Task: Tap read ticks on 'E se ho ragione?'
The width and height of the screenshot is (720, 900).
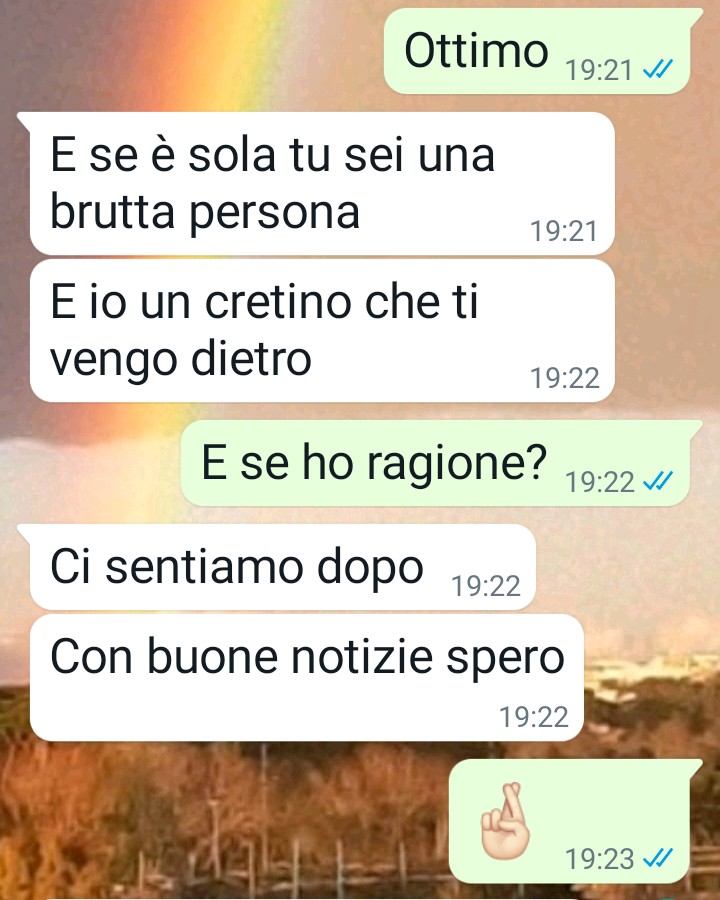Action: (657, 481)
